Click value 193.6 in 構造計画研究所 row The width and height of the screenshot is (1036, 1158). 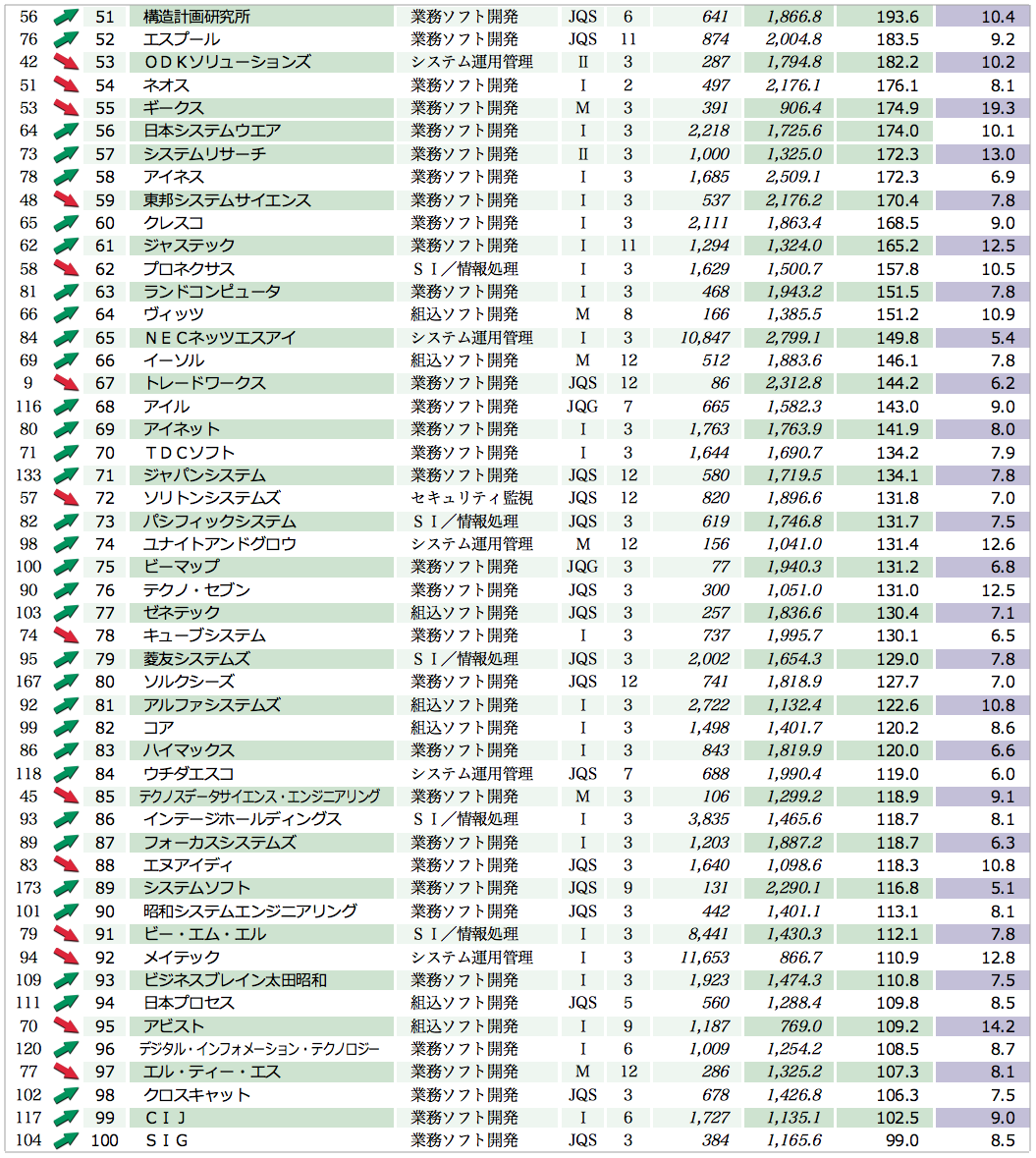pyautogui.click(x=898, y=17)
